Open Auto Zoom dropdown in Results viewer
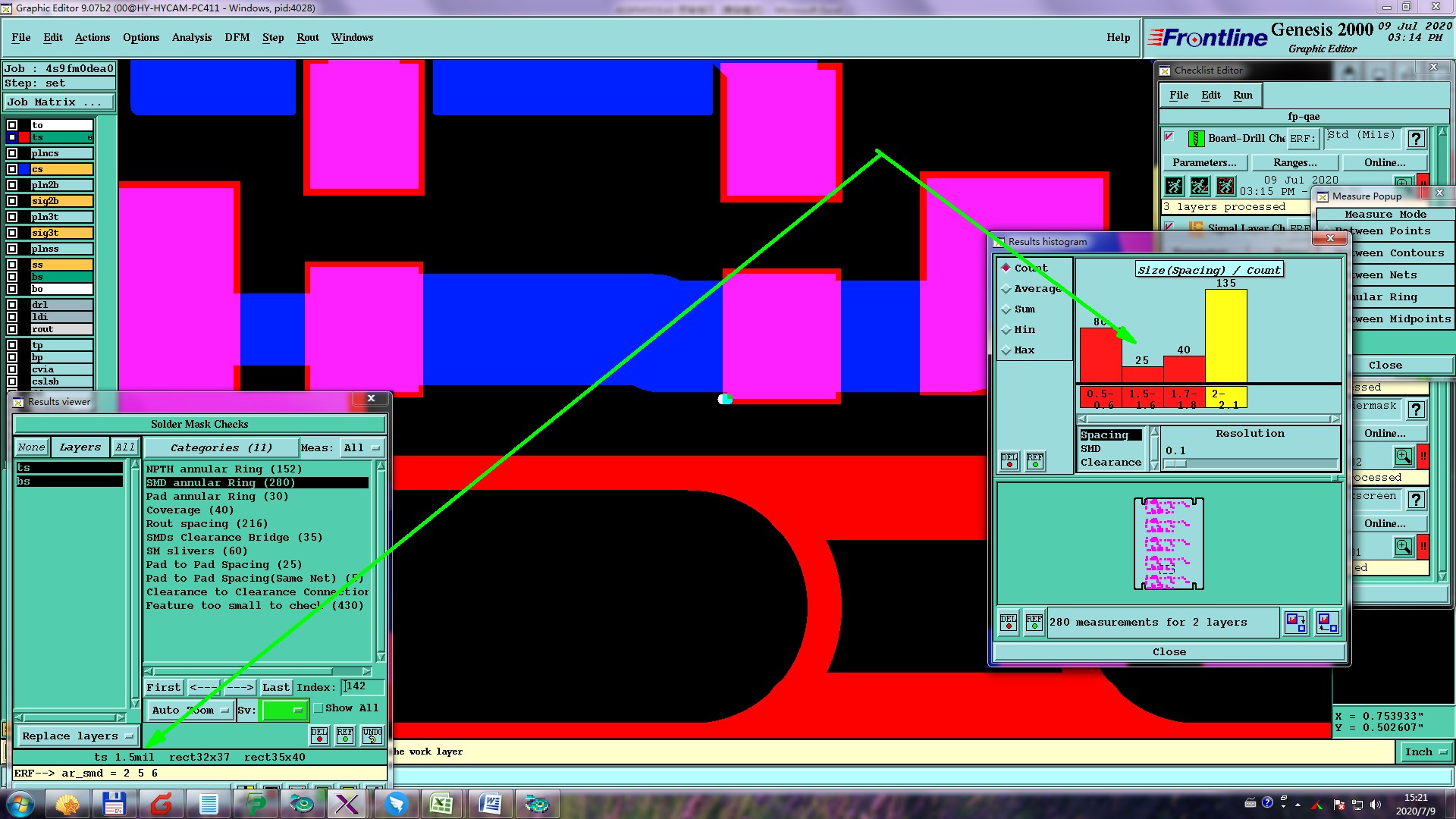The image size is (1456, 819). point(190,710)
